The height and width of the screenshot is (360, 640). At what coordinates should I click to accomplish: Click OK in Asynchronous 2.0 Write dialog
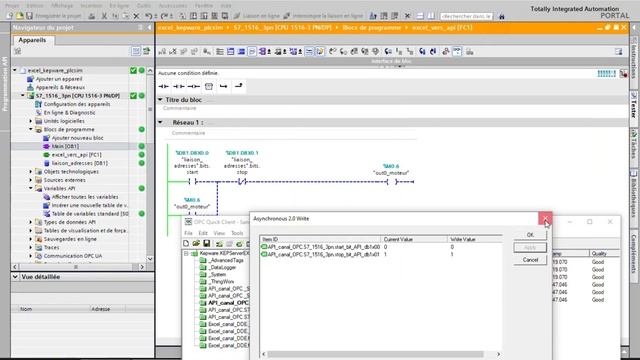tap(530, 235)
